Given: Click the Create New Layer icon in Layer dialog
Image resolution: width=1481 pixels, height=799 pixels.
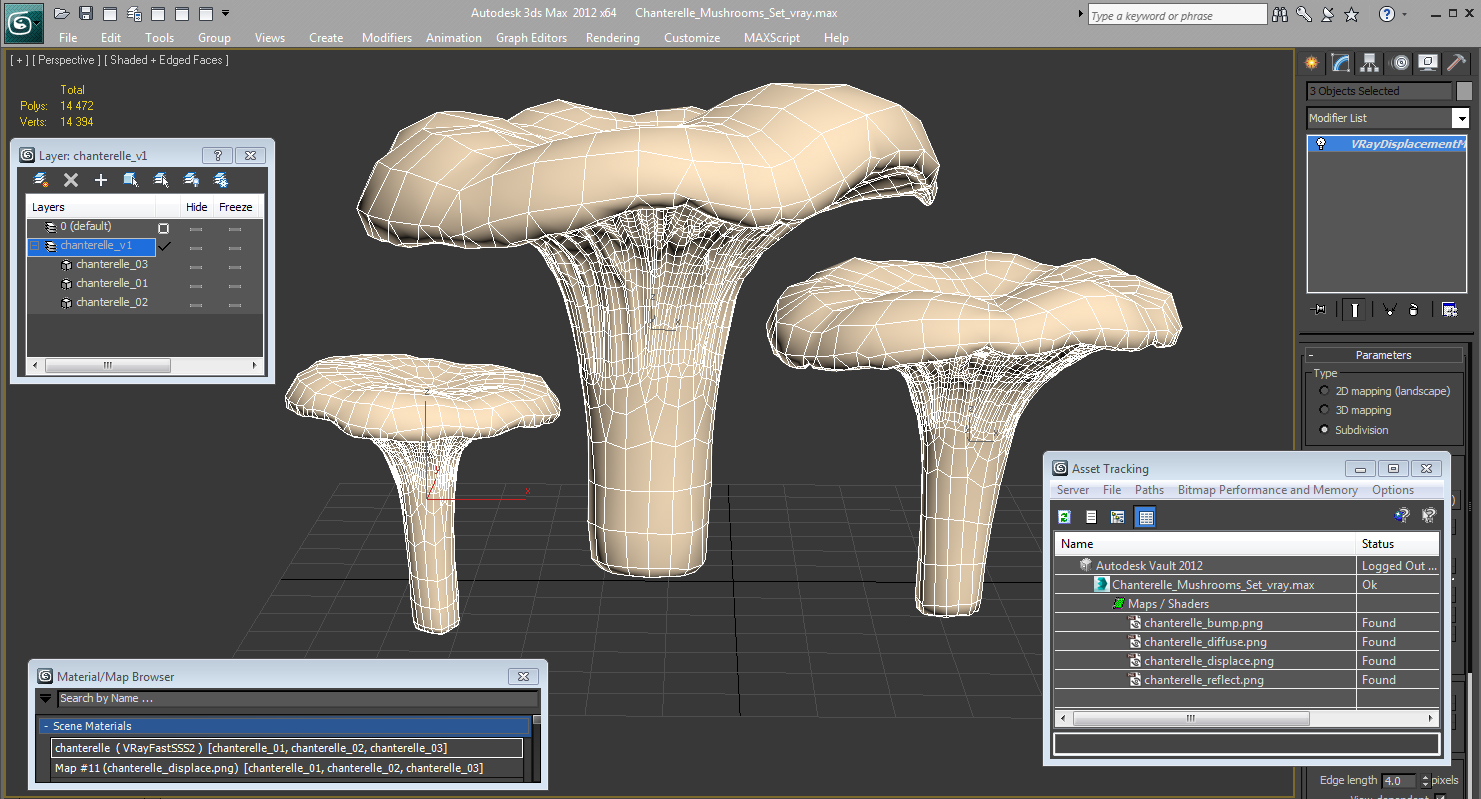Looking at the screenshot, I should tap(41, 180).
